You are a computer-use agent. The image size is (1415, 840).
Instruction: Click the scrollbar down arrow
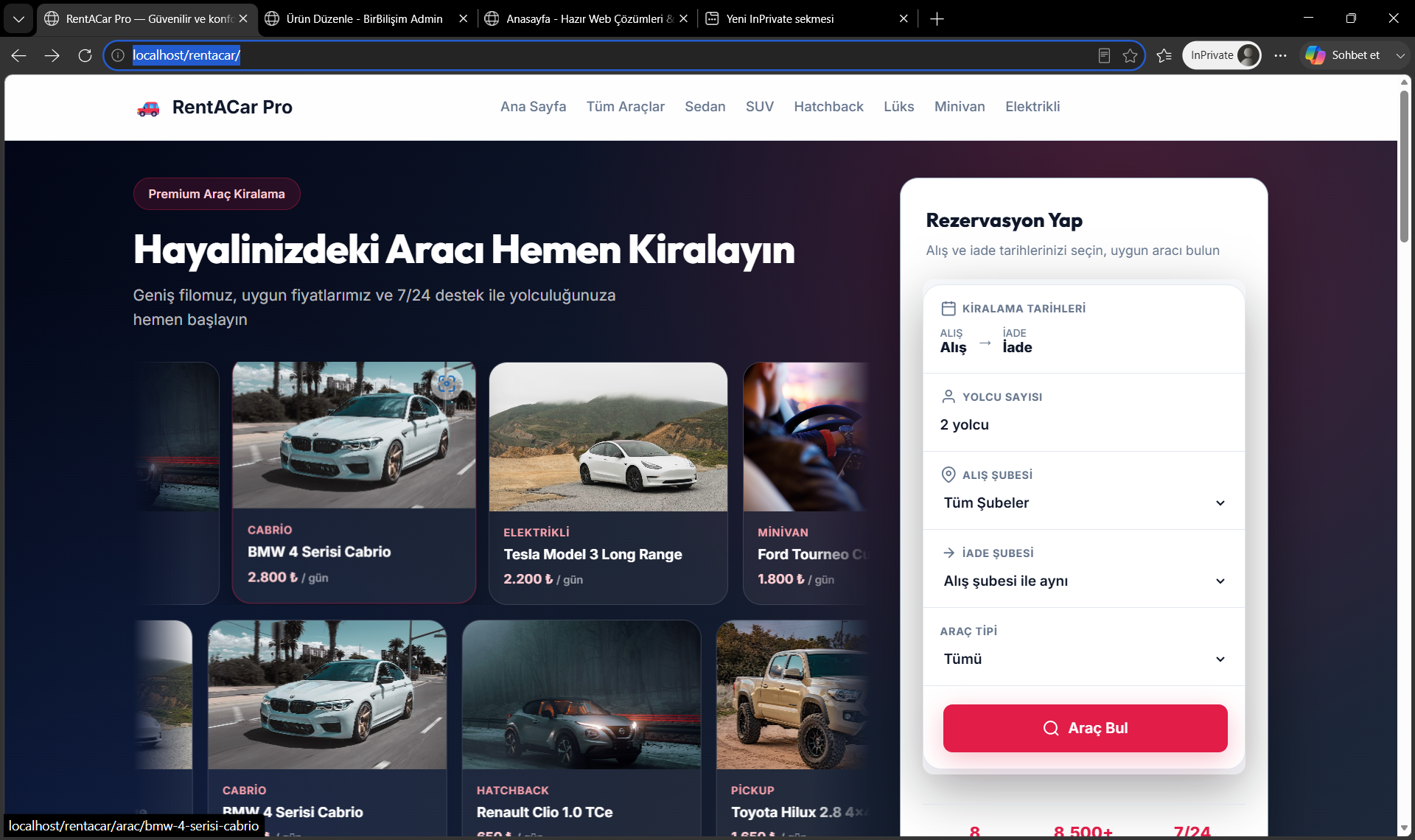point(1404,827)
